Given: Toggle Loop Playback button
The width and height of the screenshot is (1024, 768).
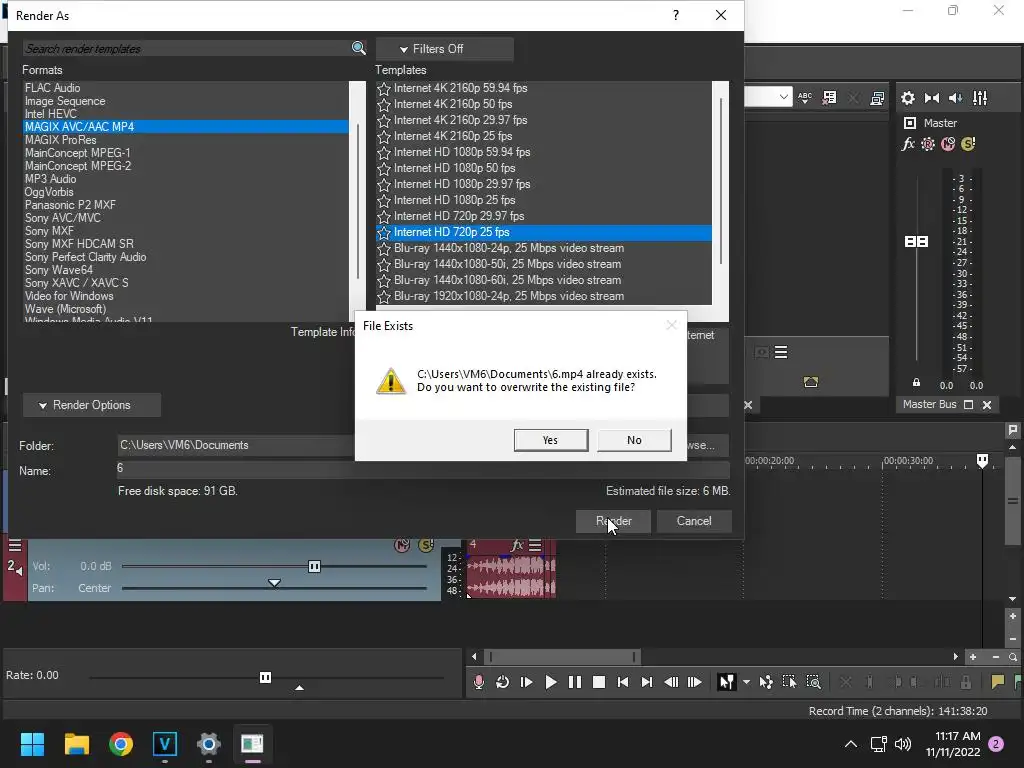Looking at the screenshot, I should [x=502, y=682].
